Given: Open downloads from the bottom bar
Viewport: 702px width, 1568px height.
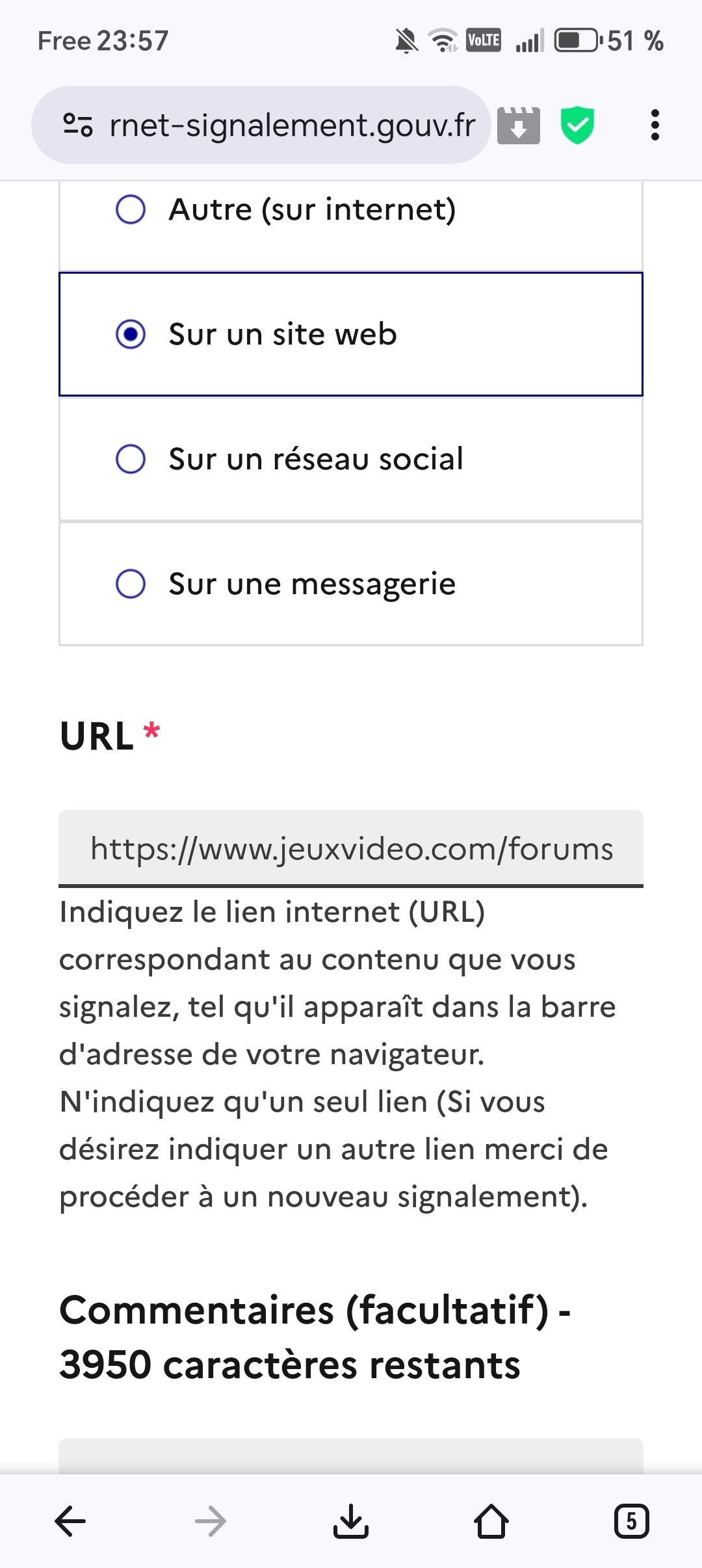Looking at the screenshot, I should (x=351, y=1521).
